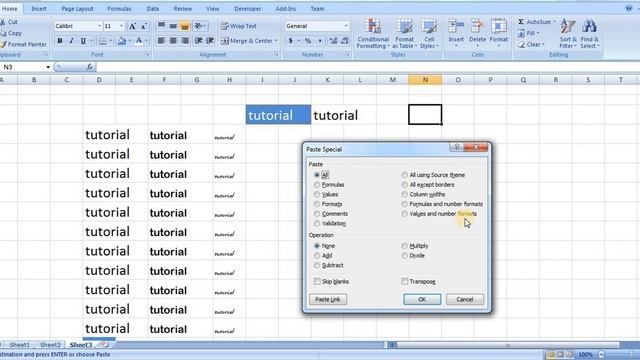Toggle Underline formatting
This screenshot has height=360, width=640.
[x=83, y=41]
